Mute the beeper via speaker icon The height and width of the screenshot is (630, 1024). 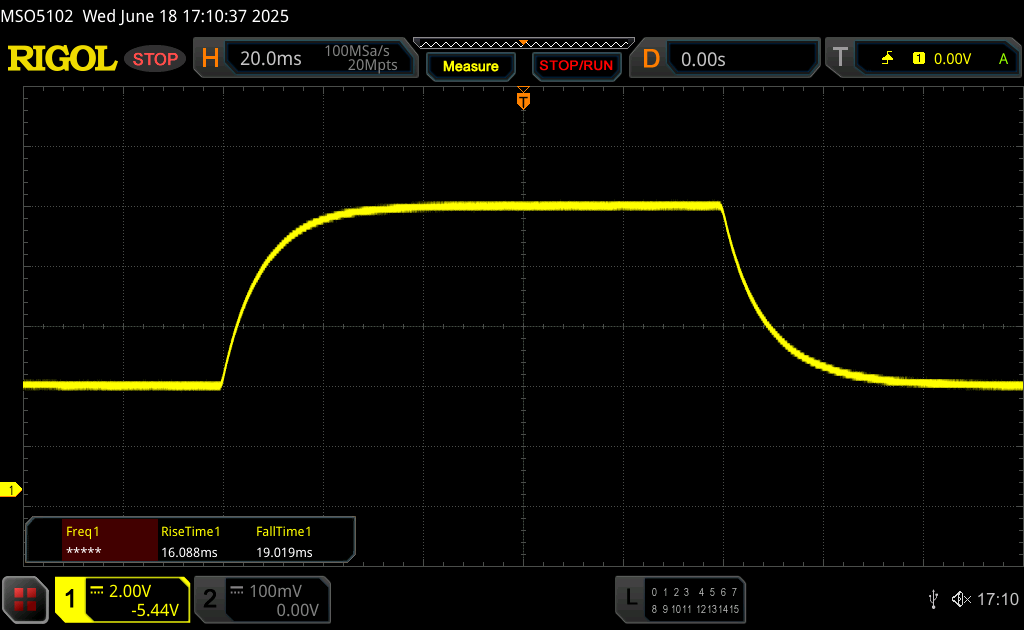[x=960, y=598]
